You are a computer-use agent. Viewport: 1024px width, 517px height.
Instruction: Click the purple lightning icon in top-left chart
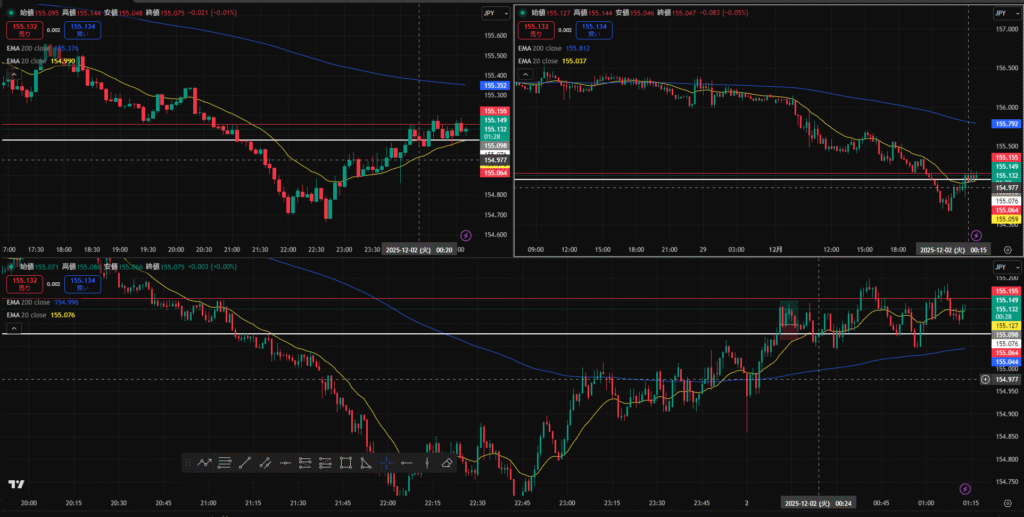(x=465, y=235)
